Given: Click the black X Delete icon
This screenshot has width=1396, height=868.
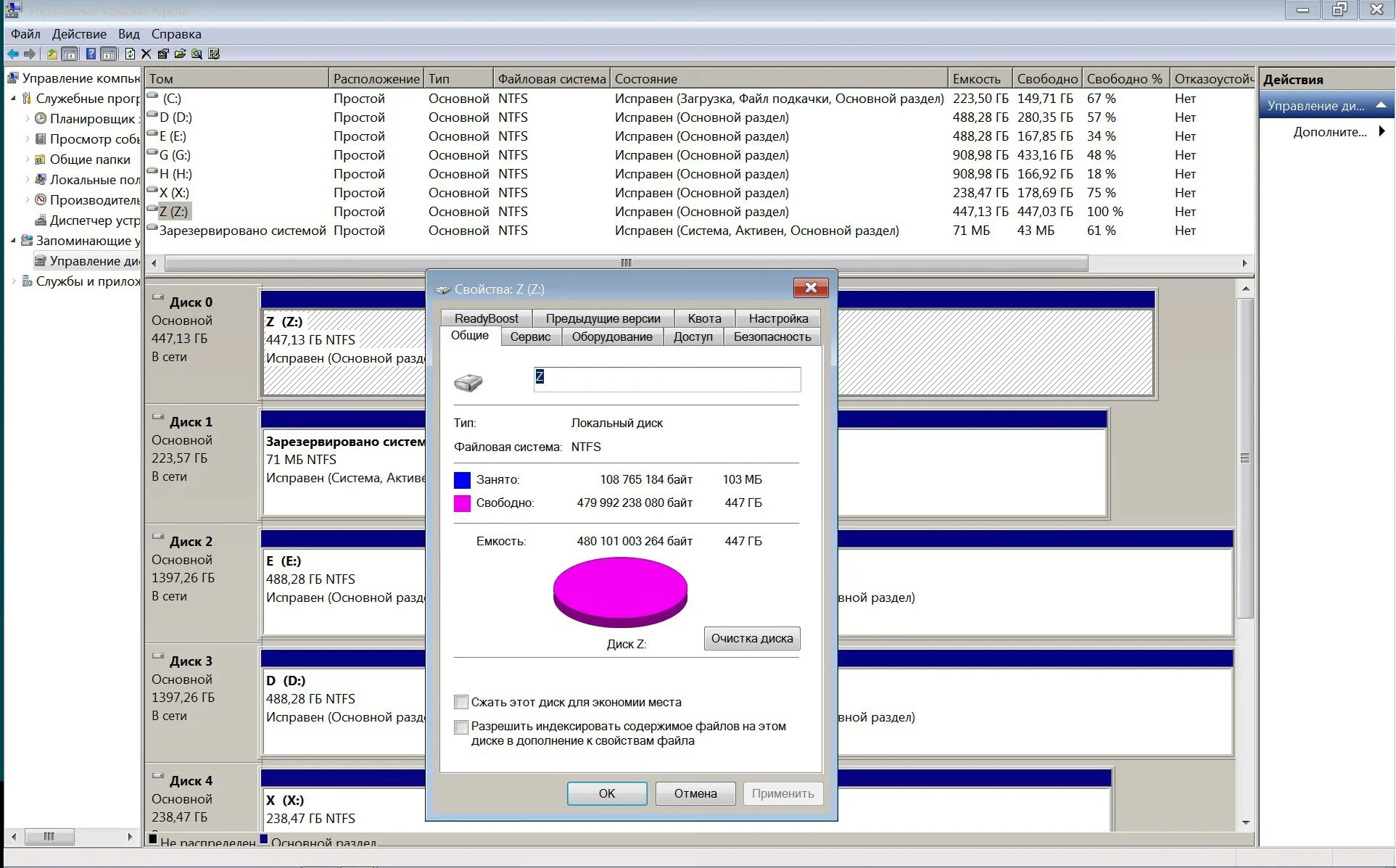Looking at the screenshot, I should click(x=146, y=54).
